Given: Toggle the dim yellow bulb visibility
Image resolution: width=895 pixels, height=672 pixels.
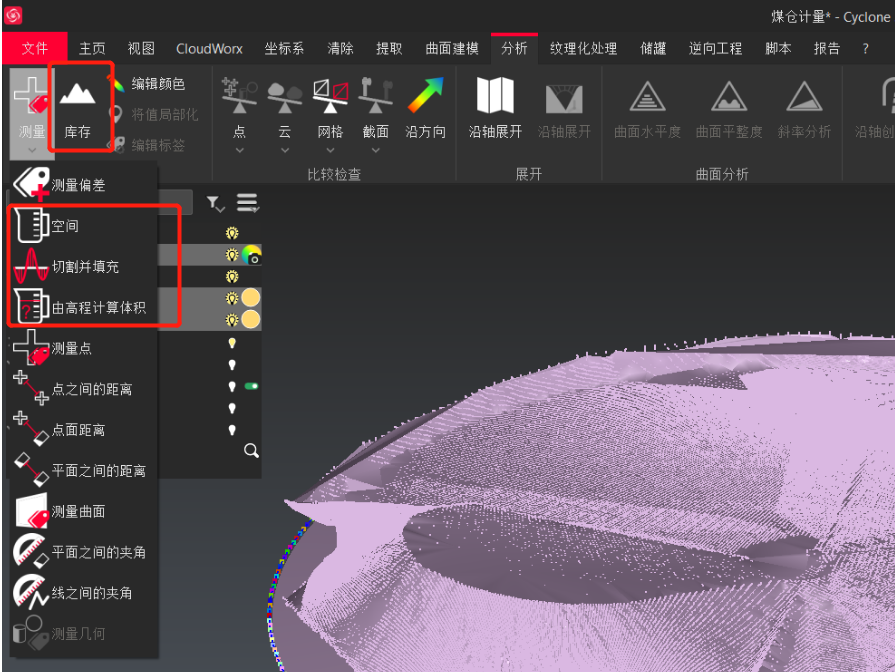Looking at the screenshot, I should (x=232, y=343).
